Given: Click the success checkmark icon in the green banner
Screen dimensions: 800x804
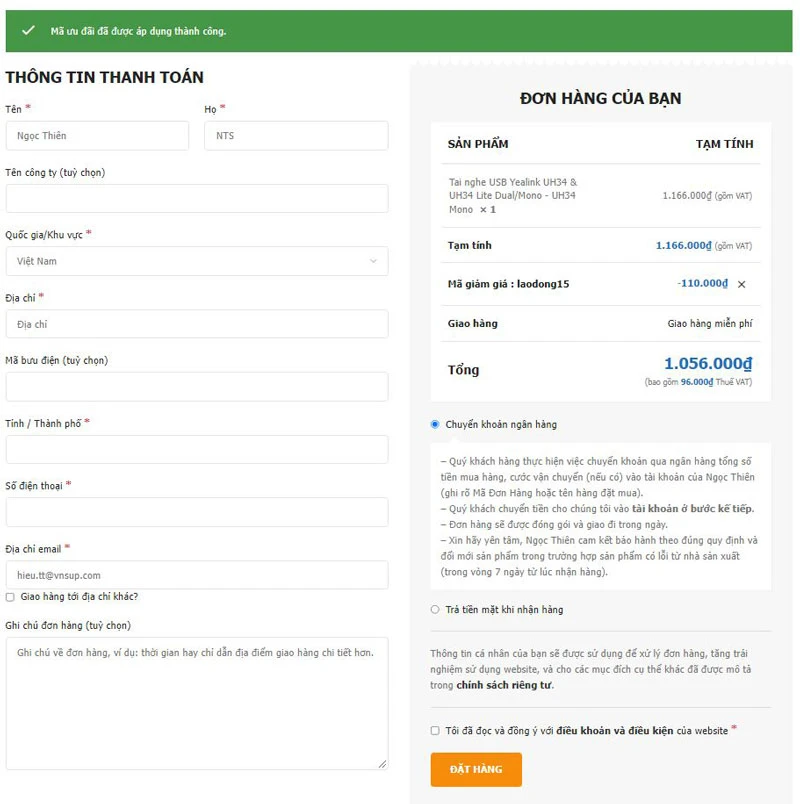Looking at the screenshot, I should click(28, 31).
